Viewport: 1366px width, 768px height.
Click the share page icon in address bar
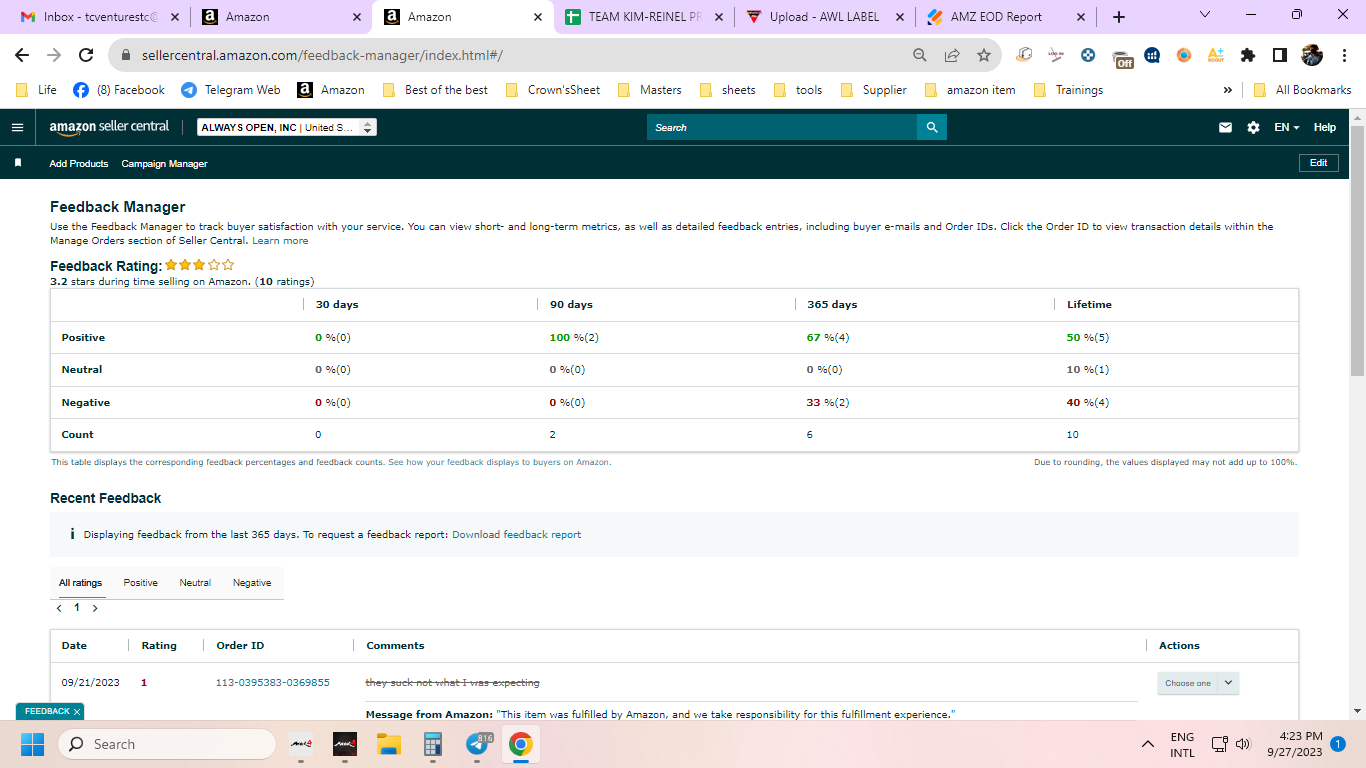pyautogui.click(x=952, y=55)
